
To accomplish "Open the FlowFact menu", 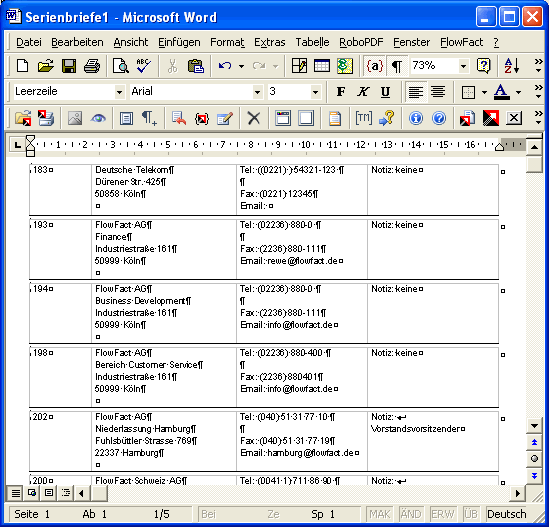I will (461, 42).
